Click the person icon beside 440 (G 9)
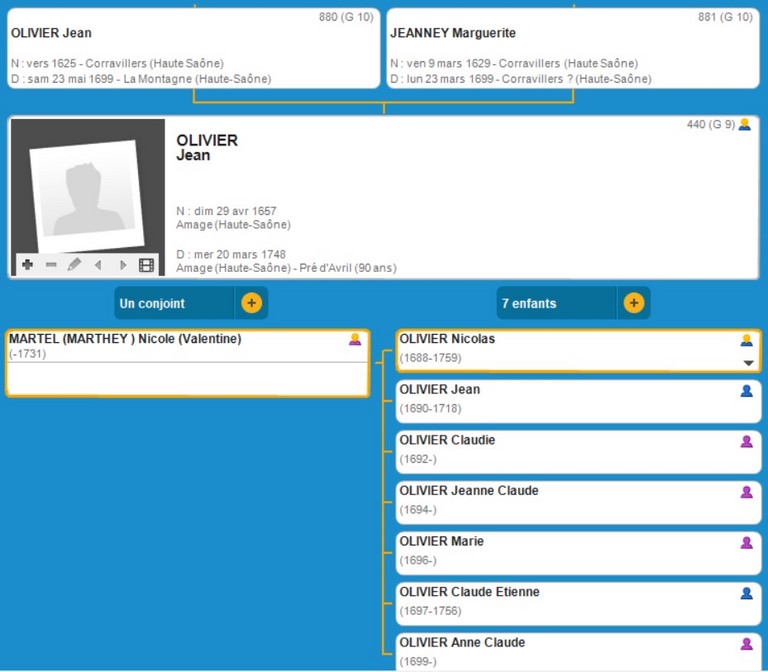This screenshot has width=768, height=672. coord(744,125)
